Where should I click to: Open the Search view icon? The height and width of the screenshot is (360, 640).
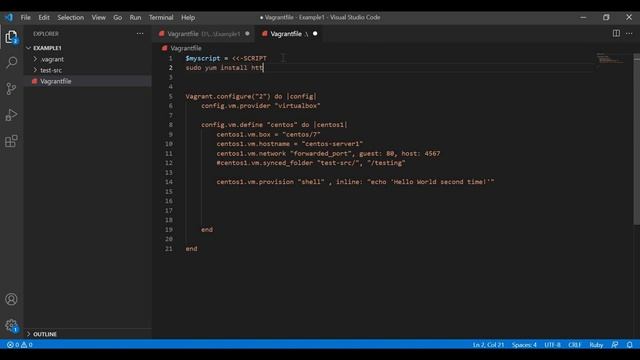click(x=11, y=62)
